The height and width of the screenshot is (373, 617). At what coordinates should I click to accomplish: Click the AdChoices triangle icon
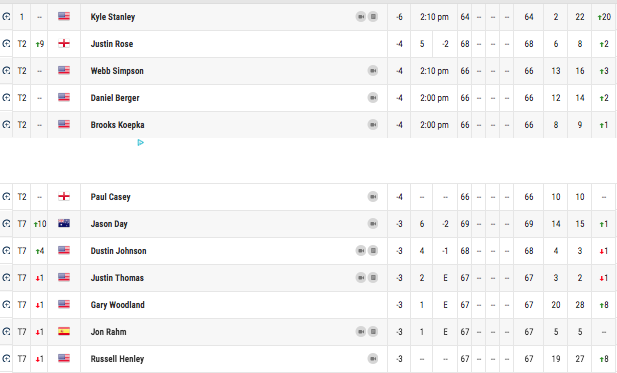(140, 142)
